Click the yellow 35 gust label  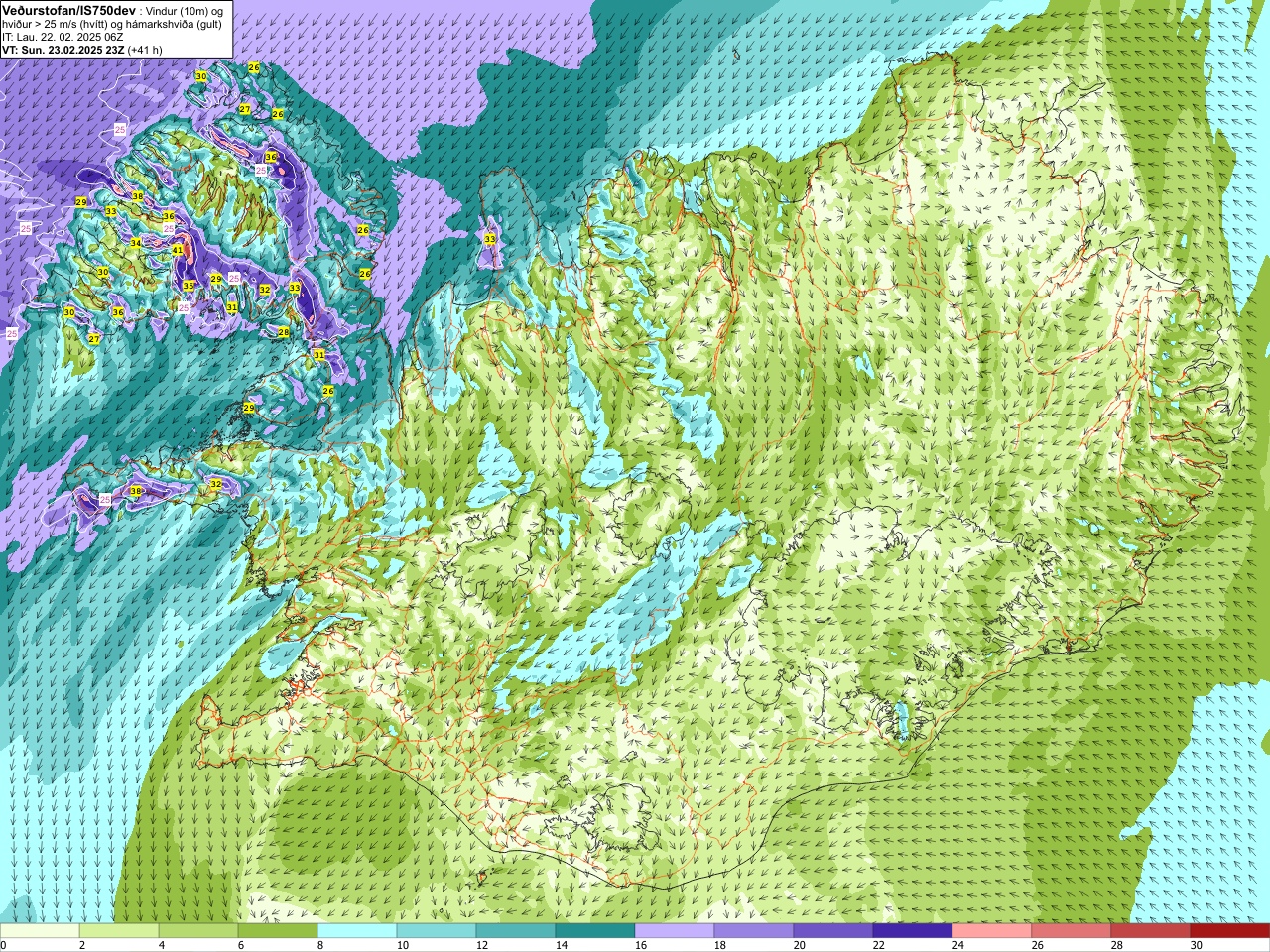(189, 286)
